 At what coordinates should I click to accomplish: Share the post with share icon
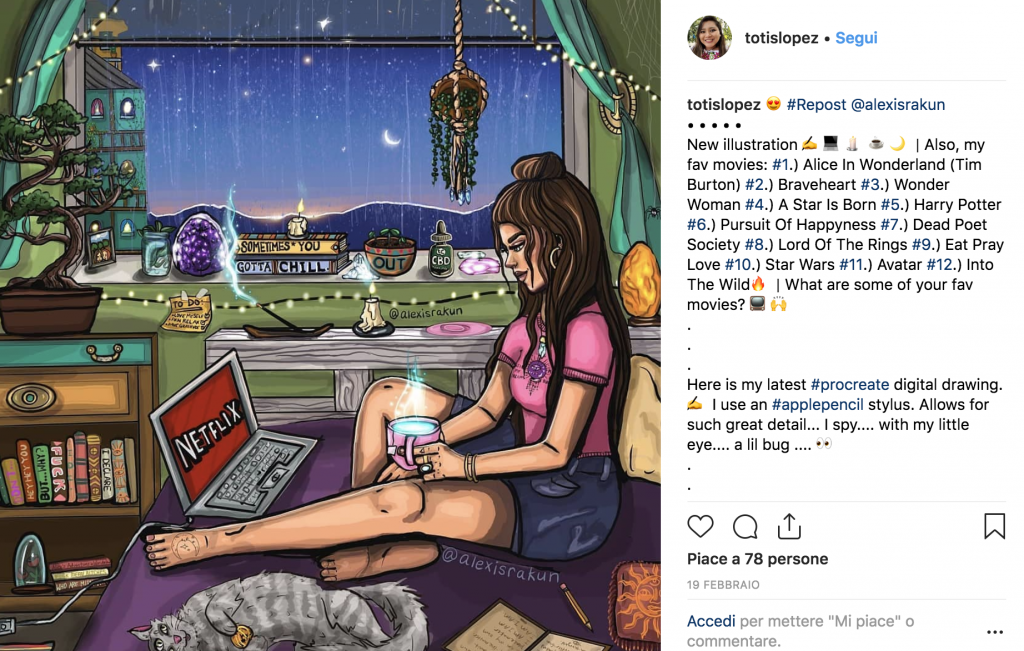tap(789, 526)
